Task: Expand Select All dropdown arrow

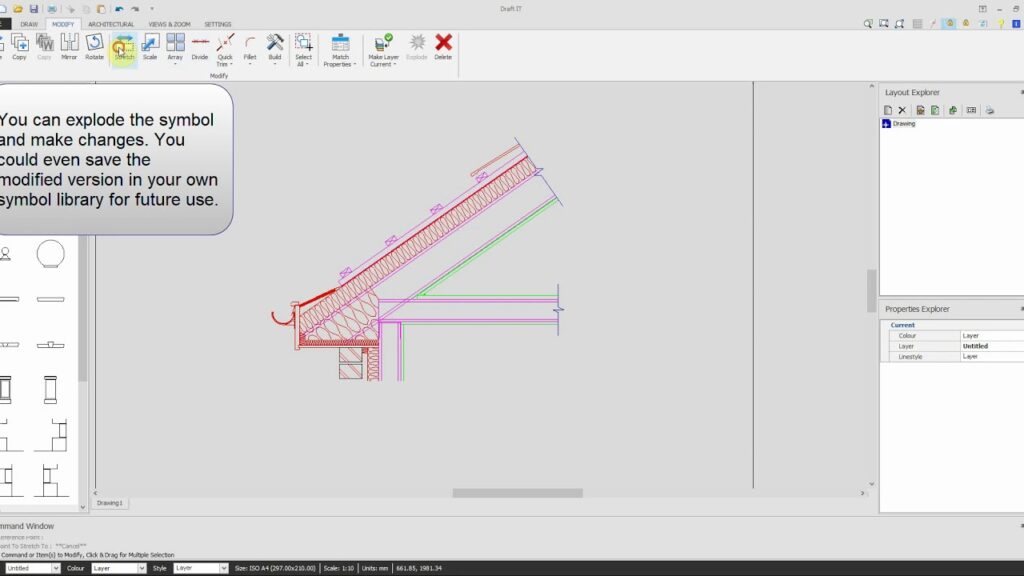Action: click(307, 65)
